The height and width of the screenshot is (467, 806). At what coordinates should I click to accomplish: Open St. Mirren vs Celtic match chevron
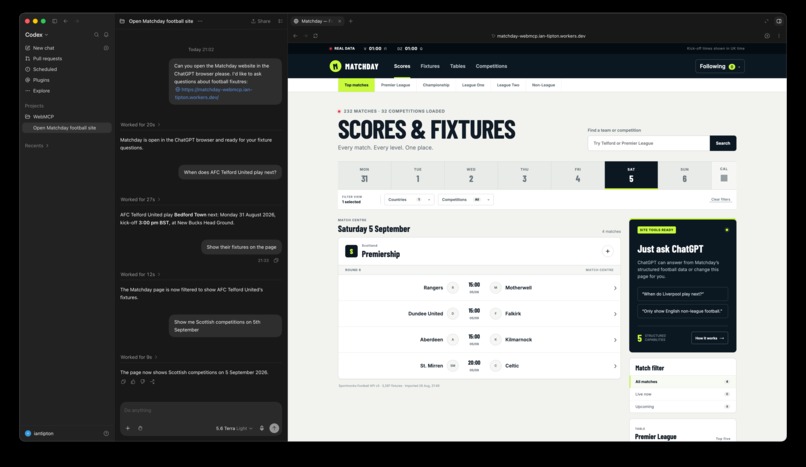tap(615, 366)
